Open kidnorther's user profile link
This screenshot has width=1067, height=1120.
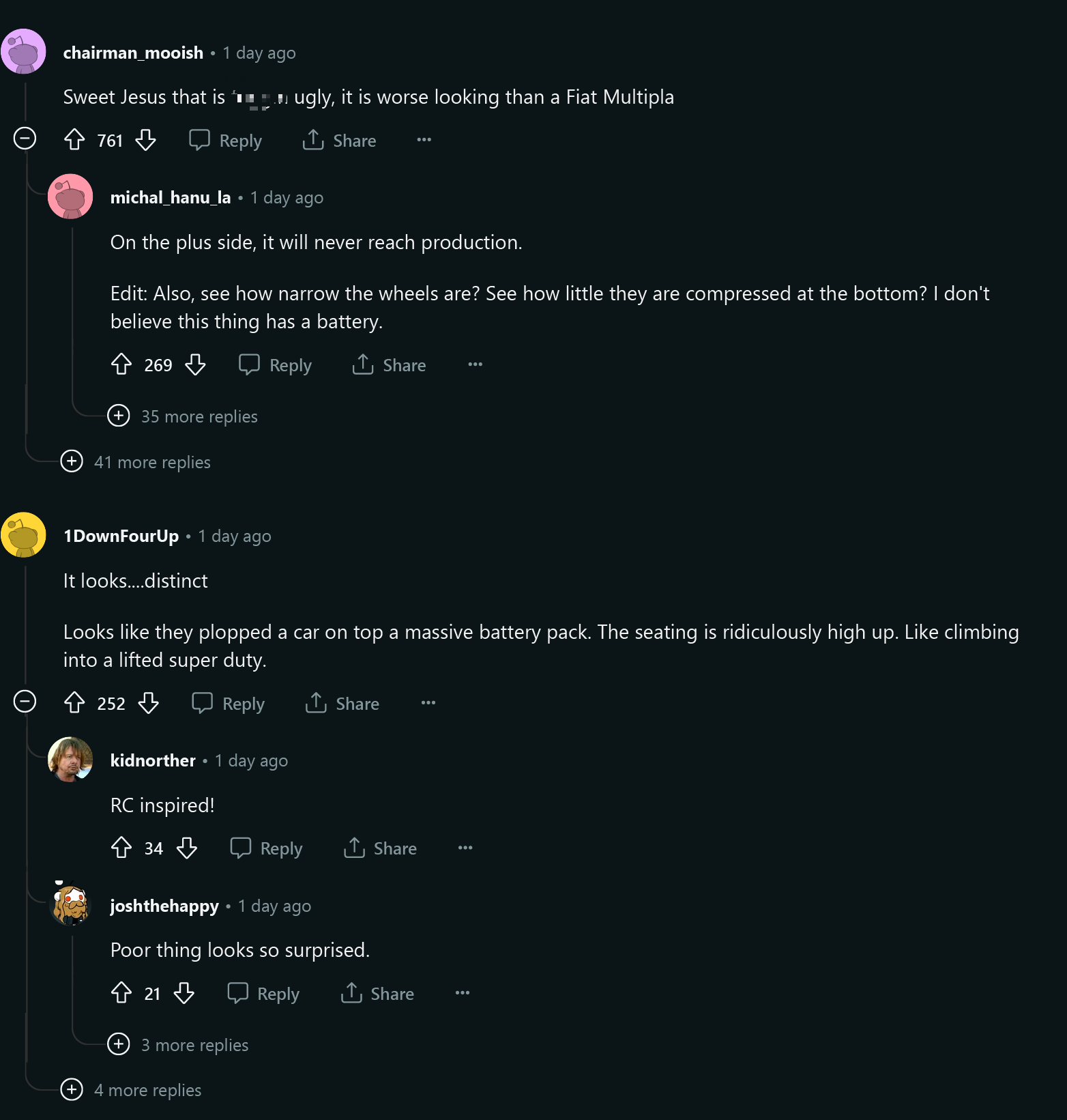pyautogui.click(x=153, y=760)
